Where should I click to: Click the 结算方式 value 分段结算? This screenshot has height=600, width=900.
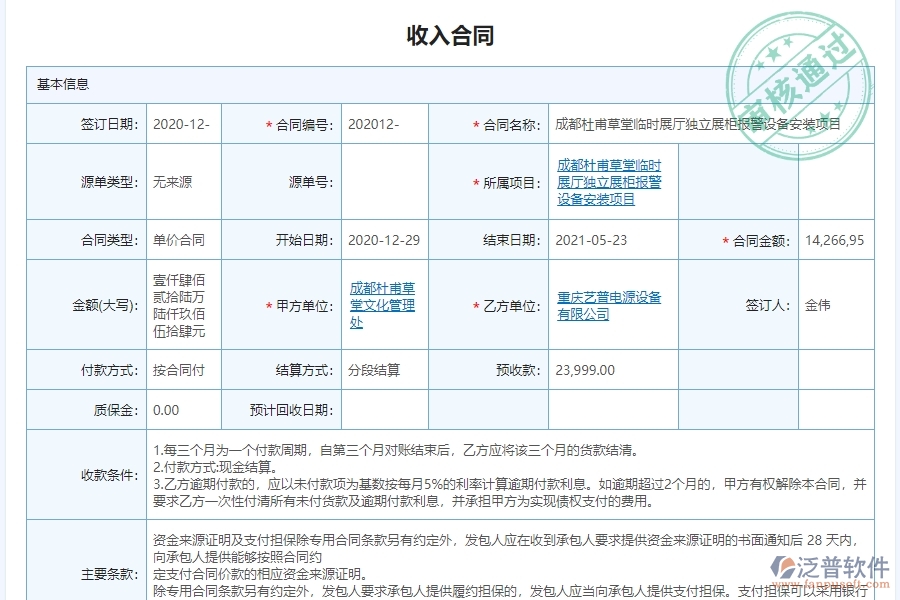[x=376, y=369]
